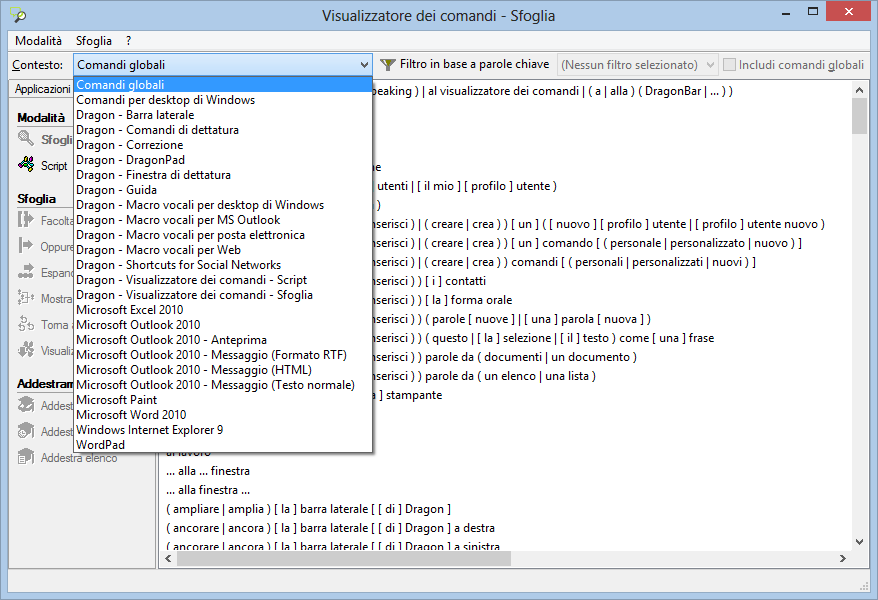
Task: Select the '... alla finestra ...' command
Action: pos(208,490)
